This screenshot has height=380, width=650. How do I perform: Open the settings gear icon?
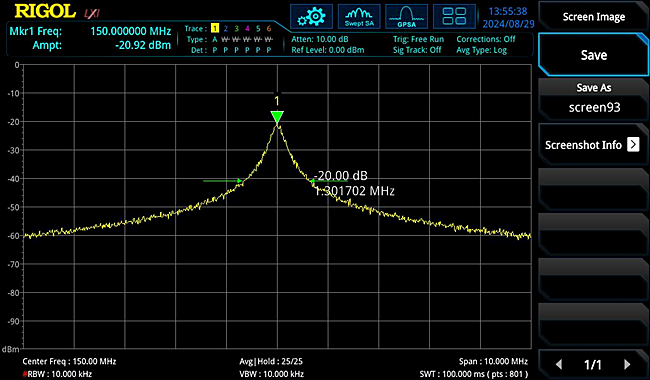point(311,17)
